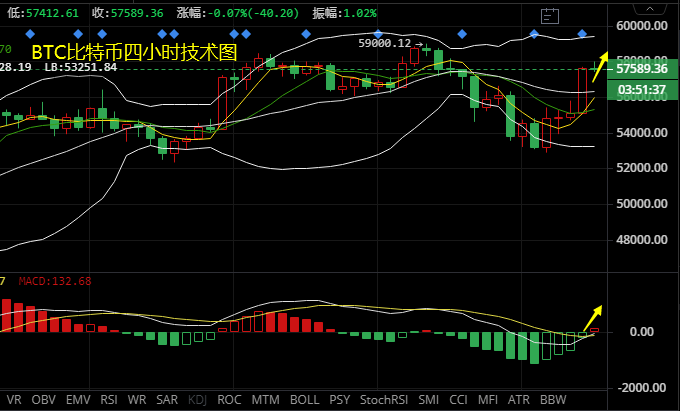Pick the SMI indicator tab

(428, 399)
